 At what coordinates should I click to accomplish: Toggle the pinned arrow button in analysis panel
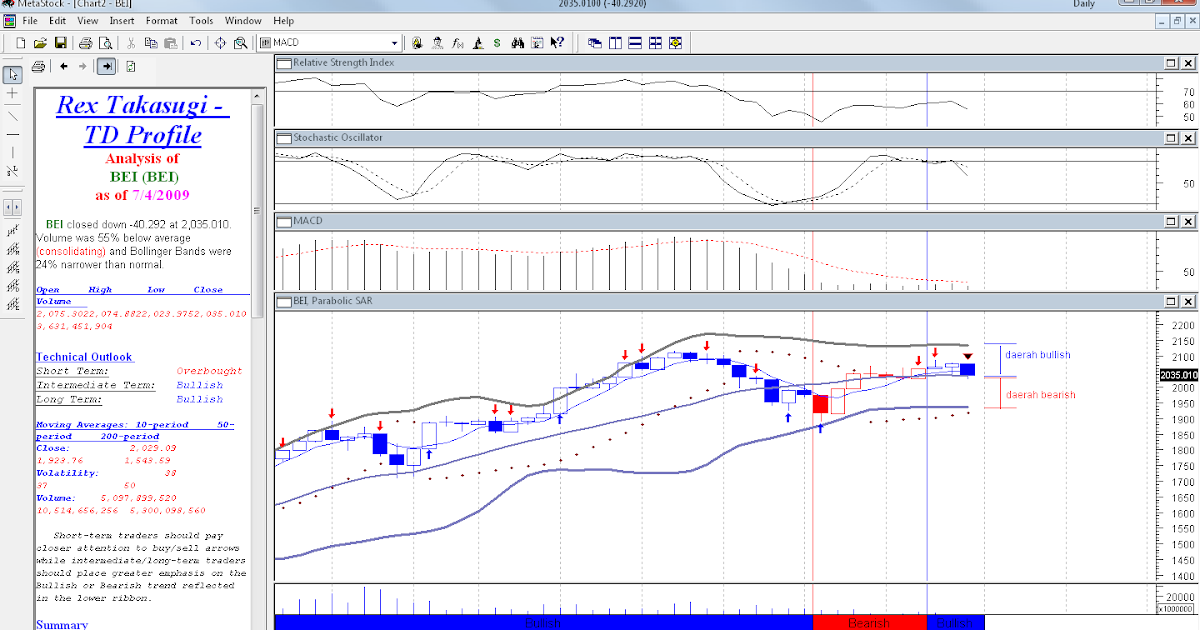(x=106, y=67)
